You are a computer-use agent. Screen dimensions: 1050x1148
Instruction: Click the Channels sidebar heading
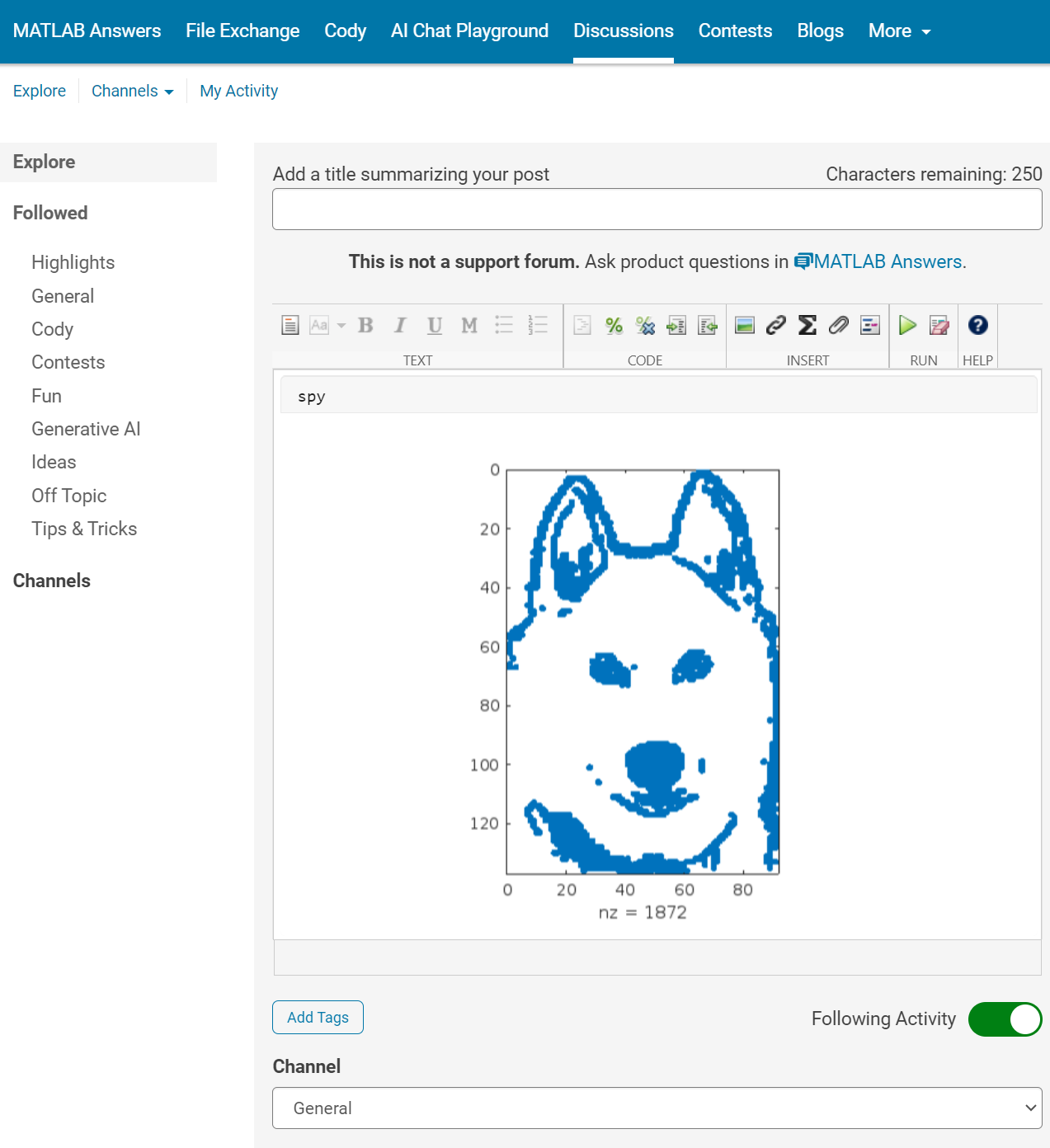[x=52, y=581]
